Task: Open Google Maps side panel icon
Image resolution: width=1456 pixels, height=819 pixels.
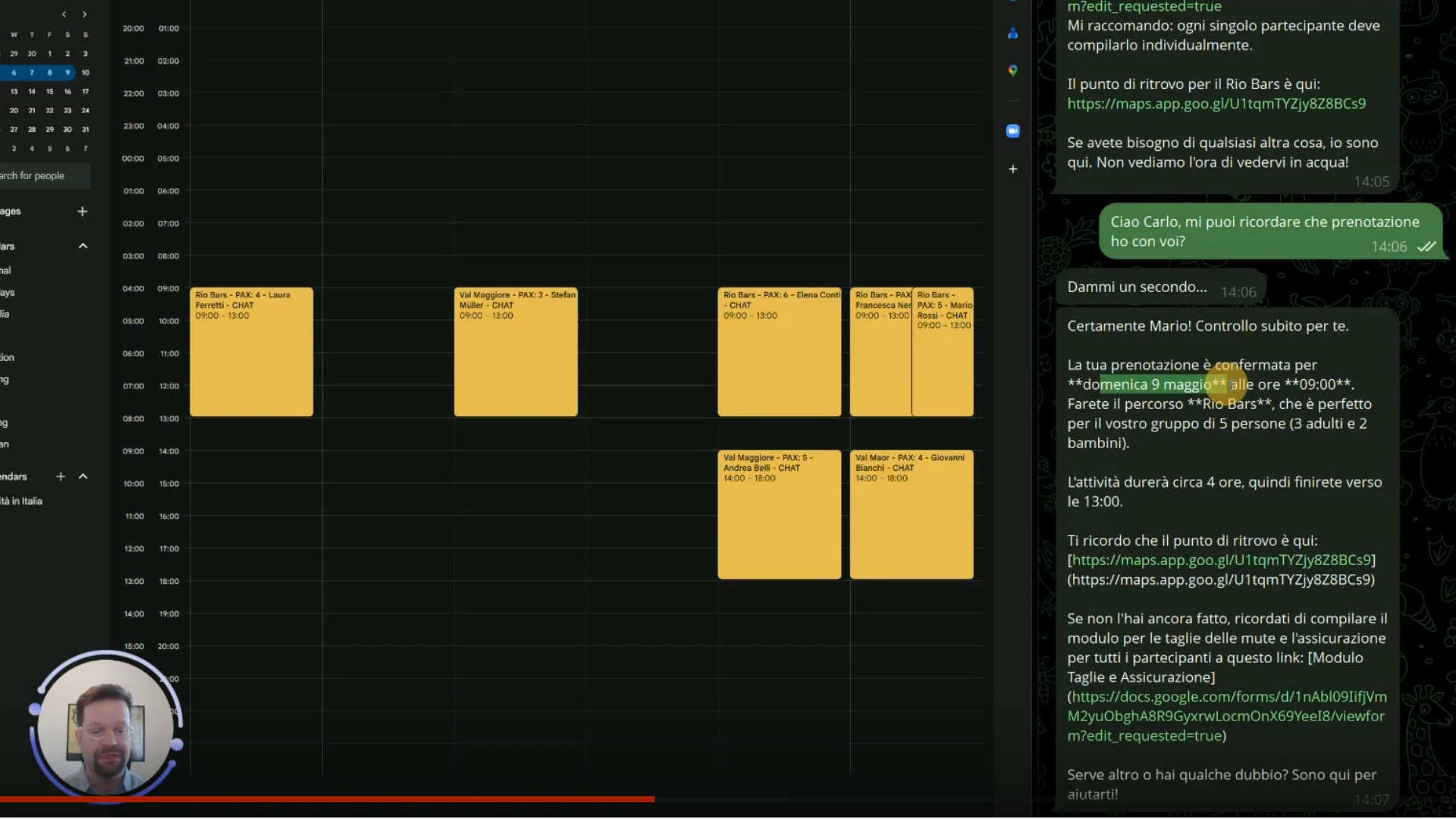Action: [x=1012, y=71]
